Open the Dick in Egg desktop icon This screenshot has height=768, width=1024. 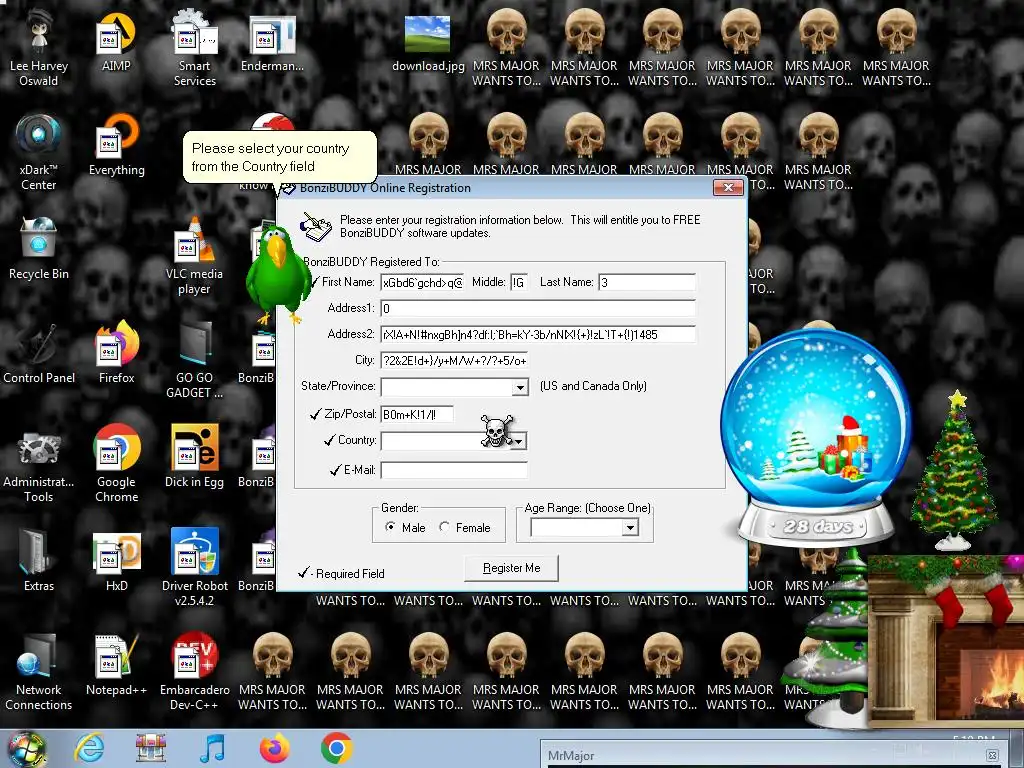[195, 457]
